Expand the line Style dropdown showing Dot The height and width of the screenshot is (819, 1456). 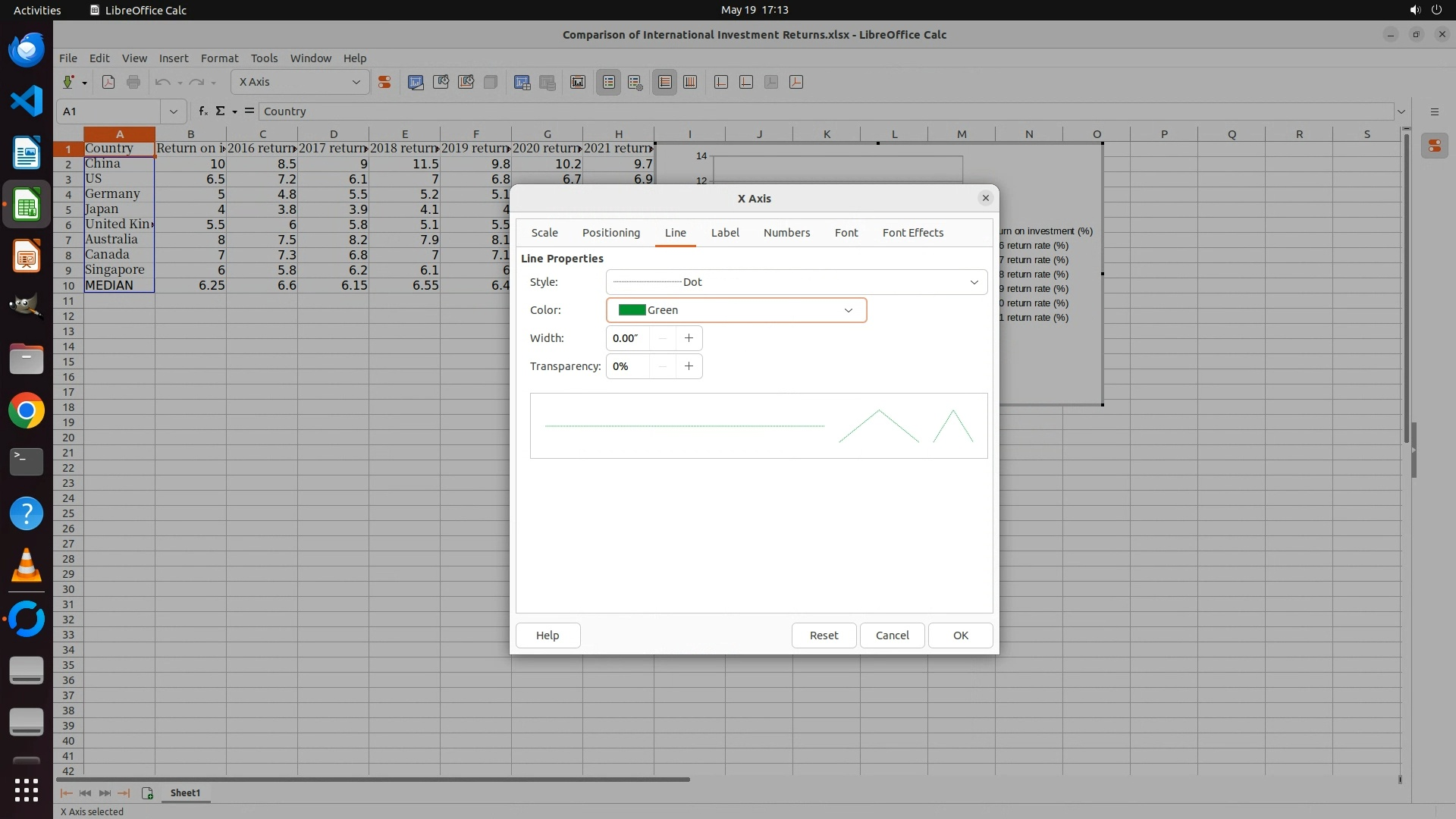[x=974, y=282]
